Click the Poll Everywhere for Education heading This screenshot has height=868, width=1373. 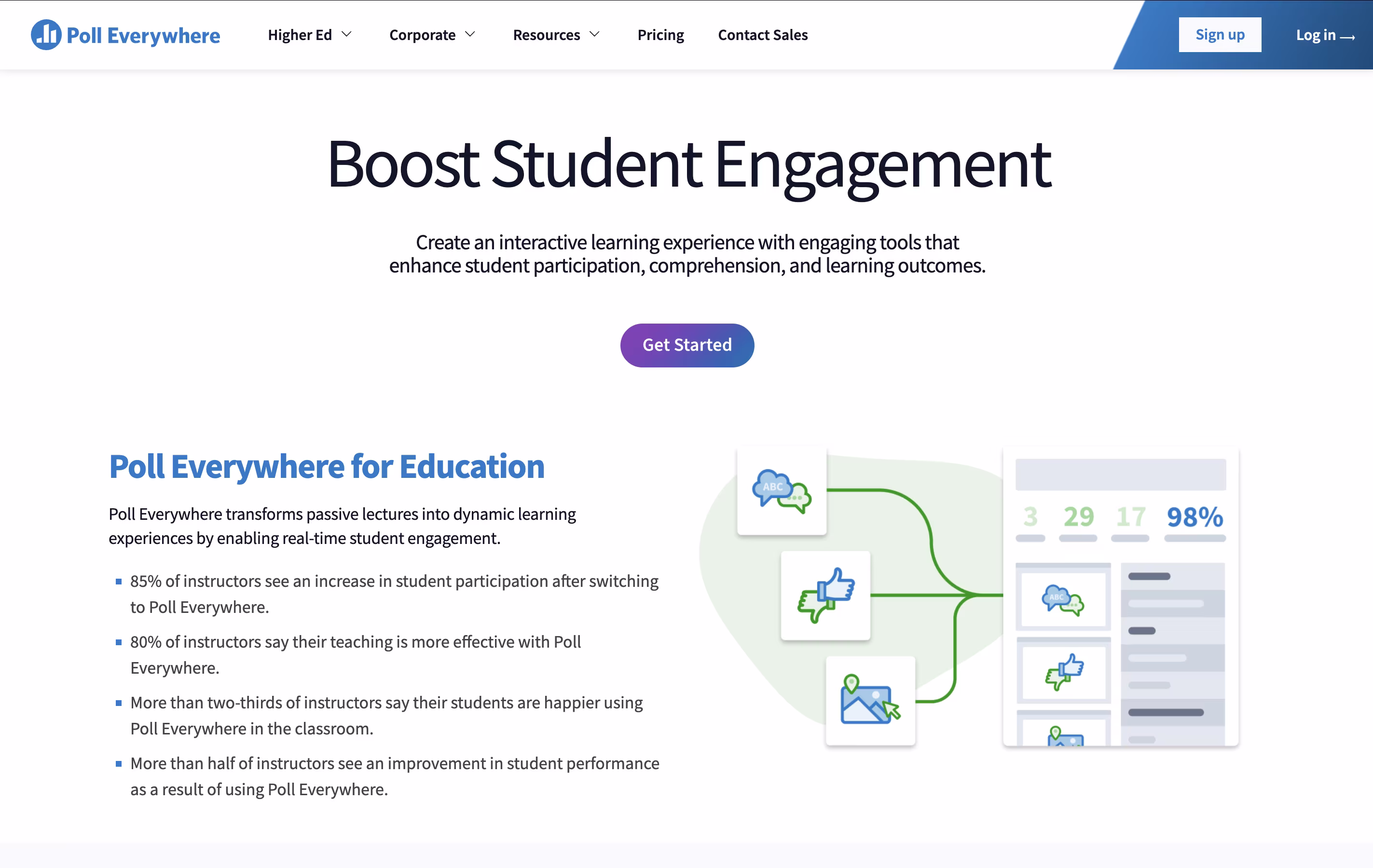[x=327, y=466]
